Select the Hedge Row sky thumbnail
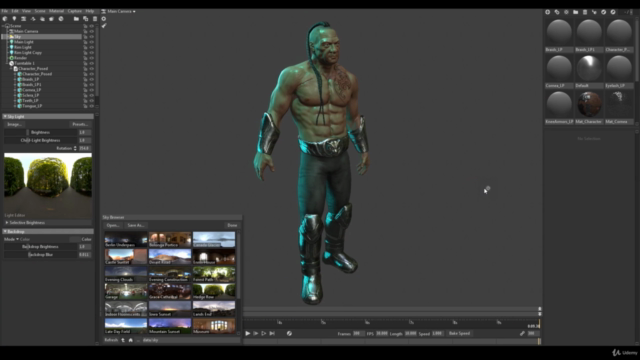 pyautogui.click(x=214, y=291)
